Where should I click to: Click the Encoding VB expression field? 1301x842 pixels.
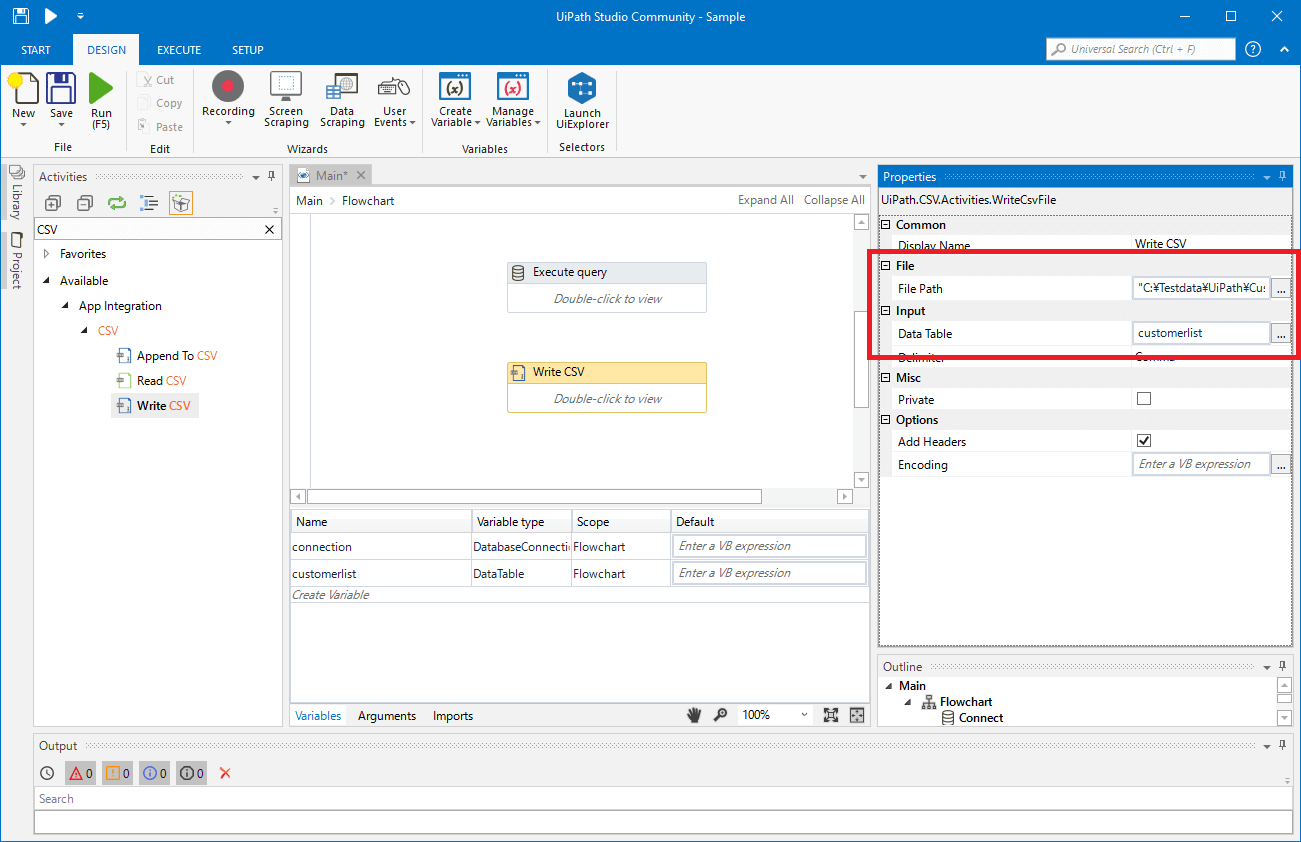point(1201,464)
